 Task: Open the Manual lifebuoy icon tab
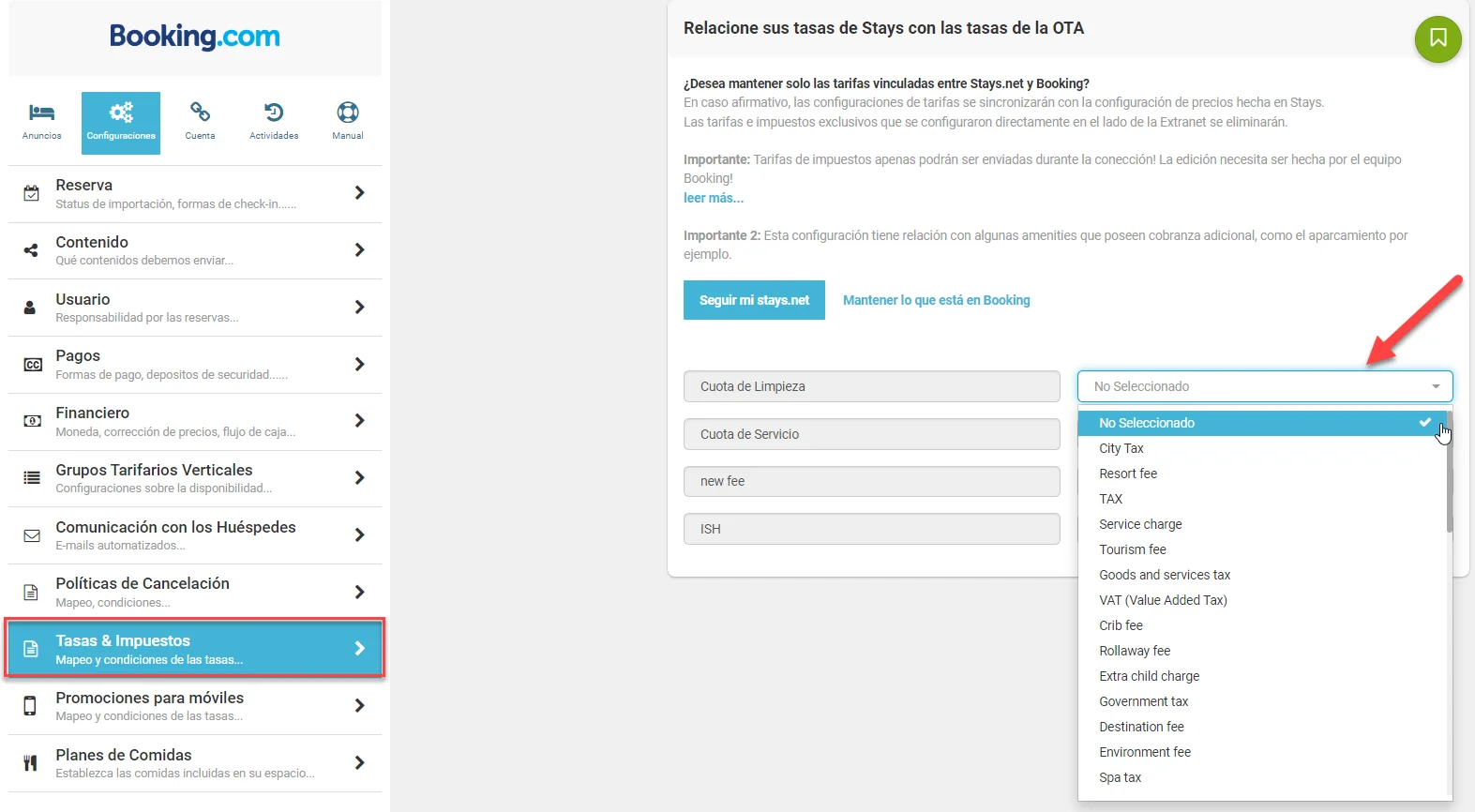point(348,123)
